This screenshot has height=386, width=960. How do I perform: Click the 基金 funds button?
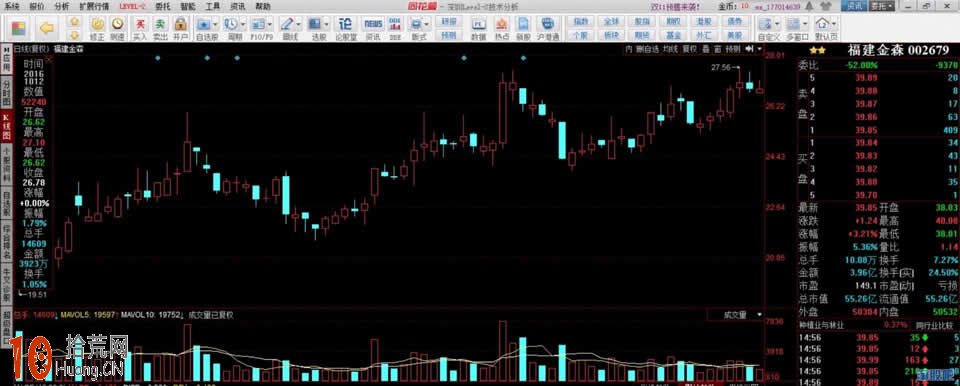(673, 35)
